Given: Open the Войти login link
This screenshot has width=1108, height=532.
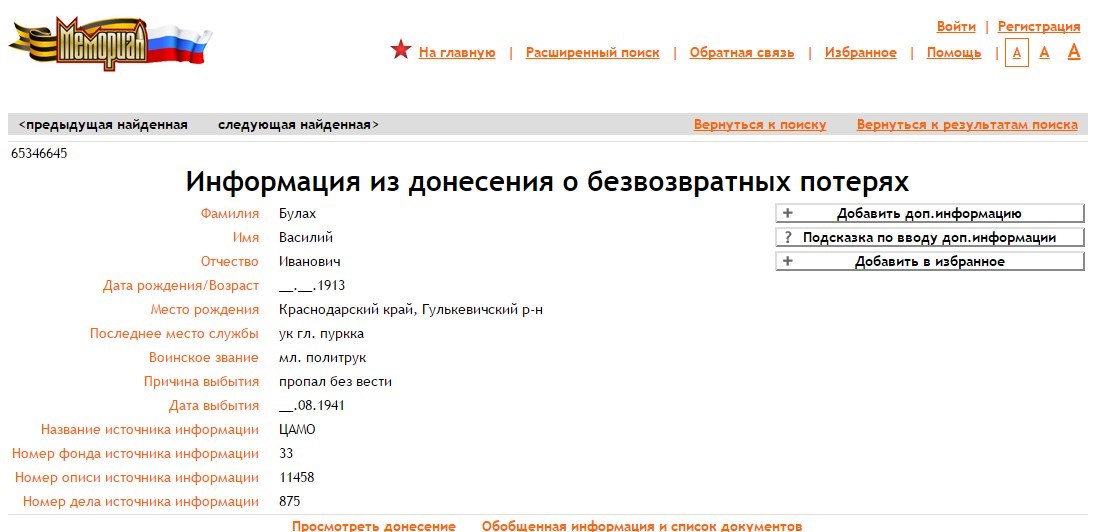Looking at the screenshot, I should (956, 26).
